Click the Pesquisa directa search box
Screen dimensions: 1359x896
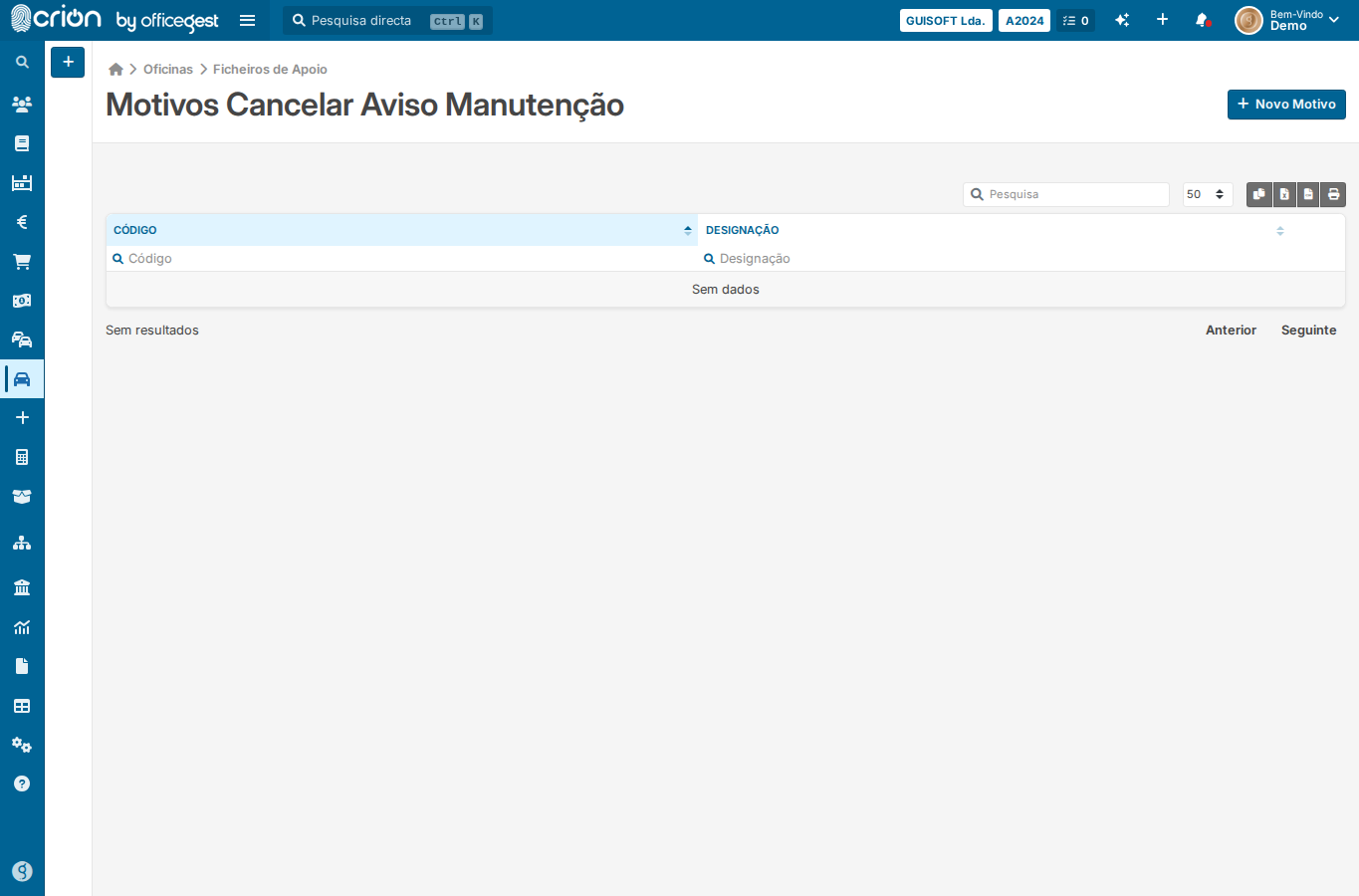pos(388,20)
